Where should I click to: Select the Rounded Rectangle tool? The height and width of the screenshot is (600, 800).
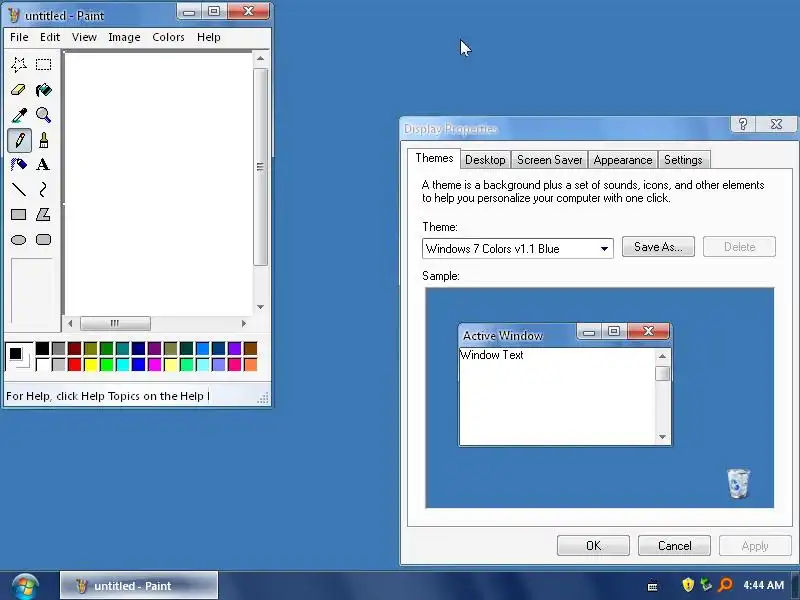click(x=43, y=239)
